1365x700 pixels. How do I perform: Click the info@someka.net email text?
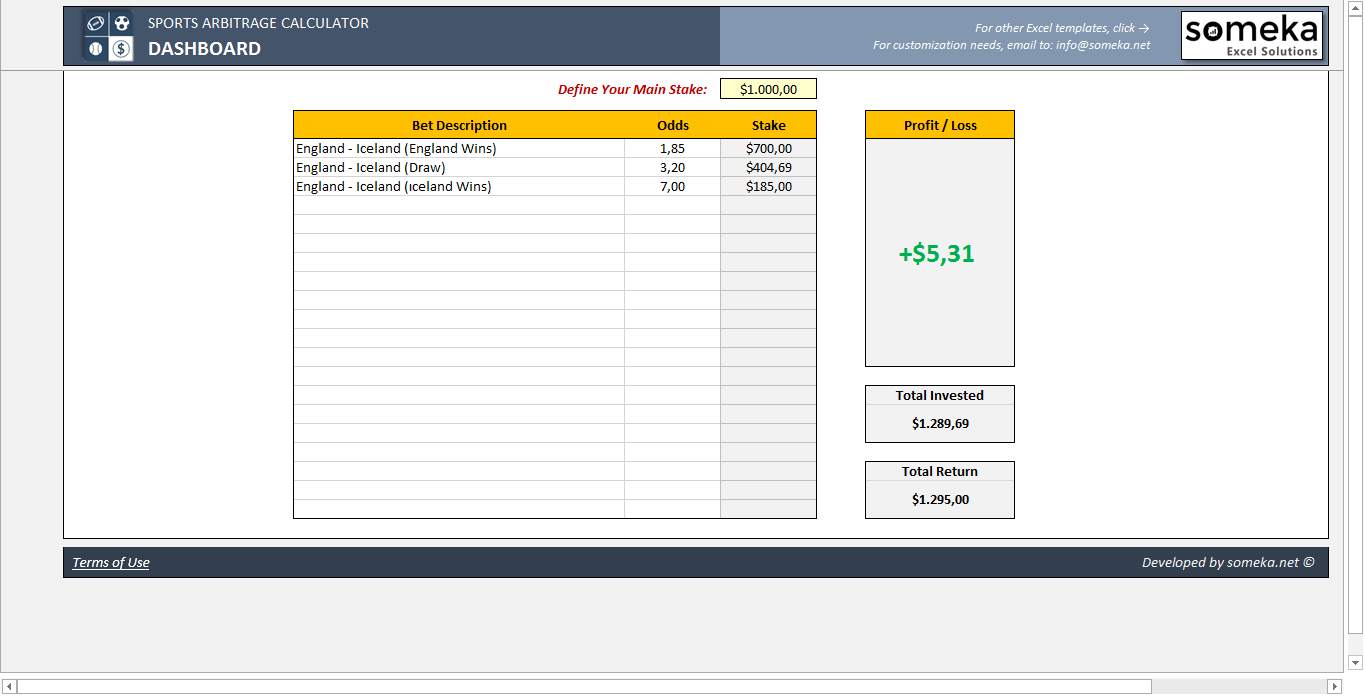click(x=1103, y=45)
